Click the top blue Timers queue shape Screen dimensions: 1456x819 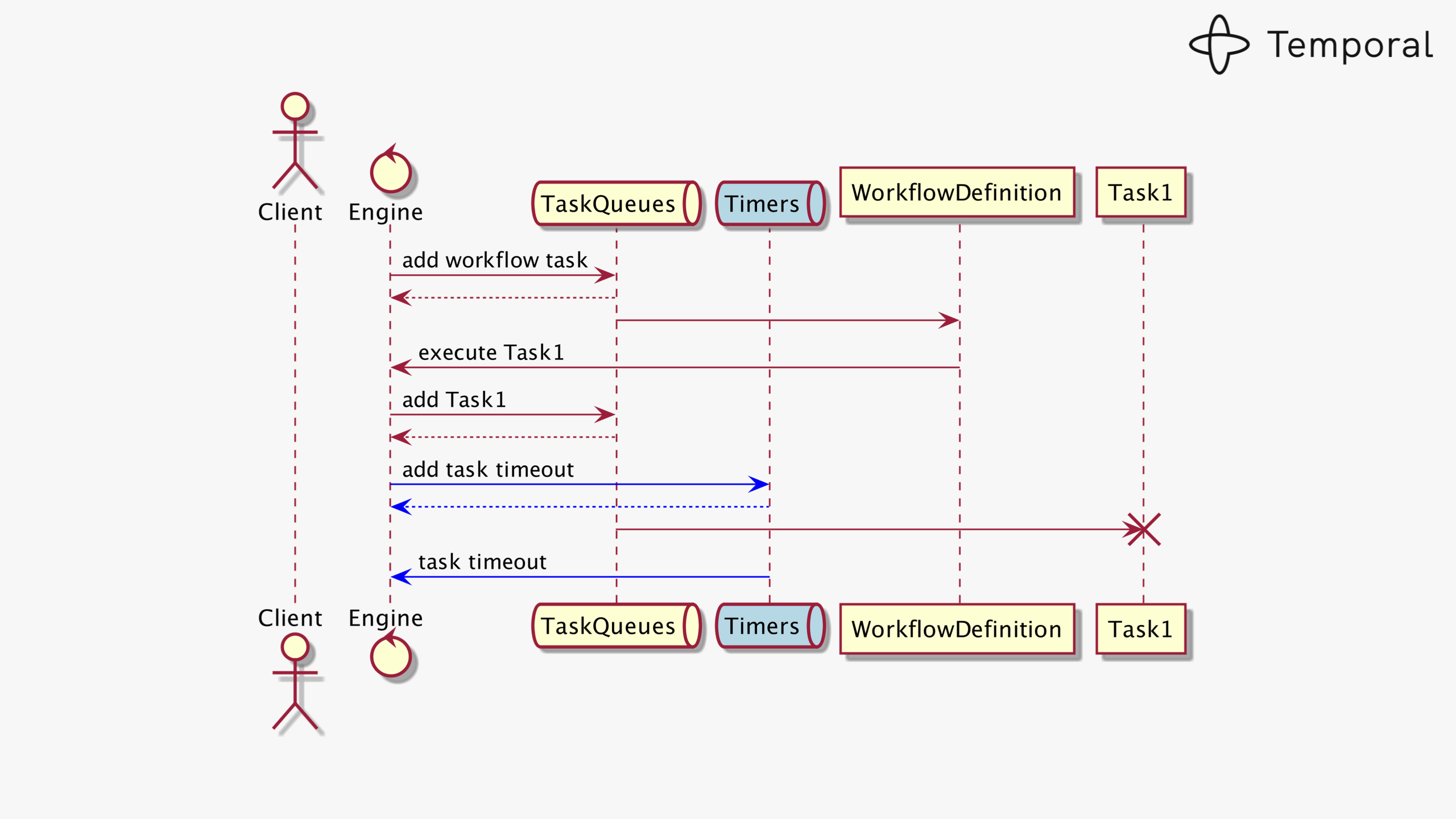tap(770, 204)
